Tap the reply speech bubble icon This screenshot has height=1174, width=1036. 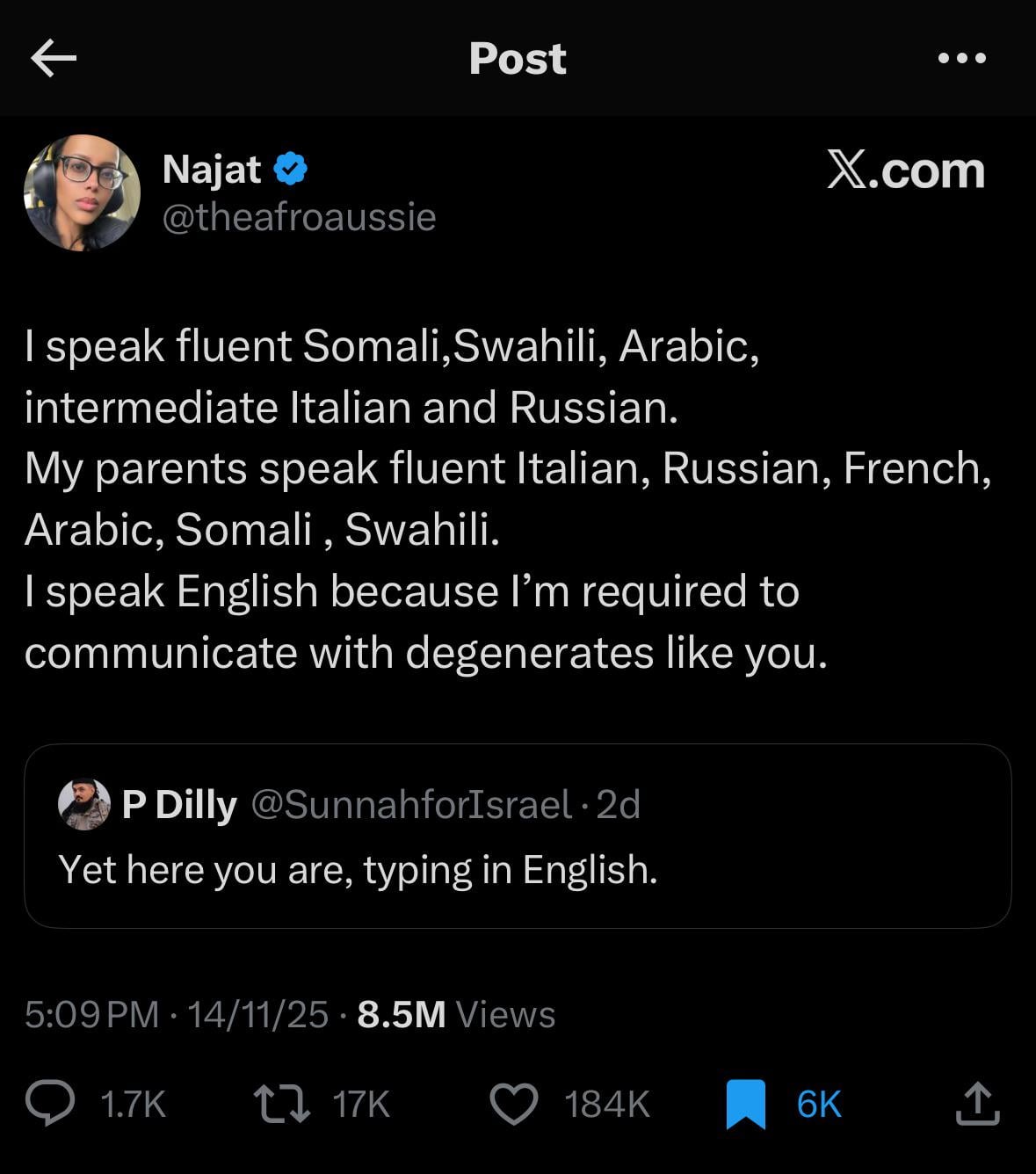tap(50, 1104)
